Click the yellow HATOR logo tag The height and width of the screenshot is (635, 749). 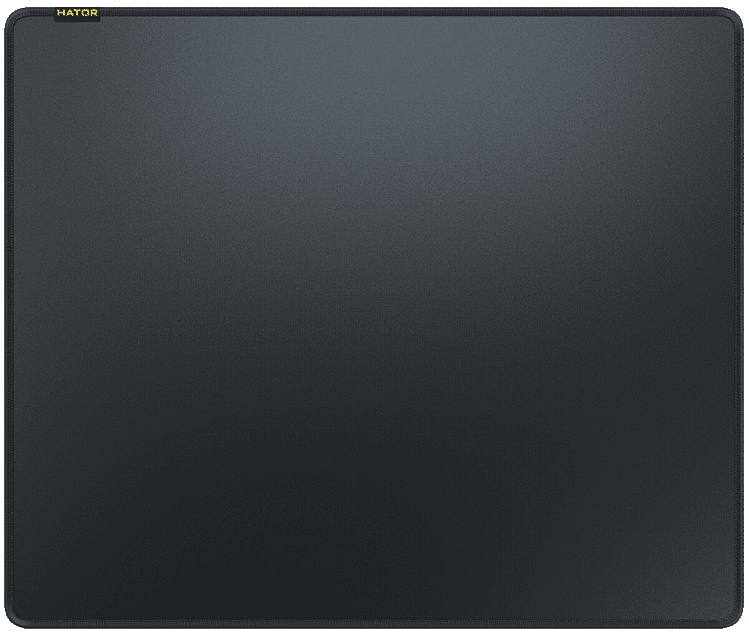[x=77, y=13]
